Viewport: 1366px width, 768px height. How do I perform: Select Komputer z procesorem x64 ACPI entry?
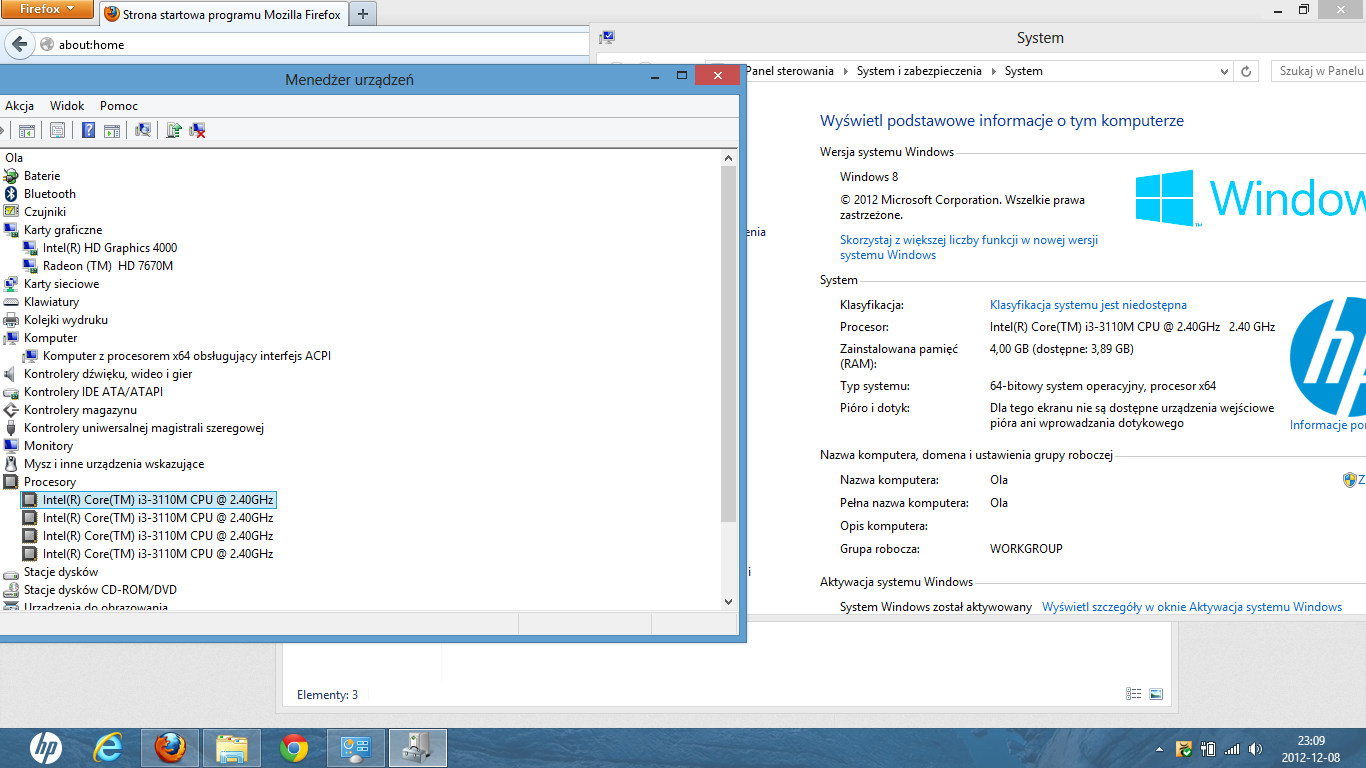(187, 356)
